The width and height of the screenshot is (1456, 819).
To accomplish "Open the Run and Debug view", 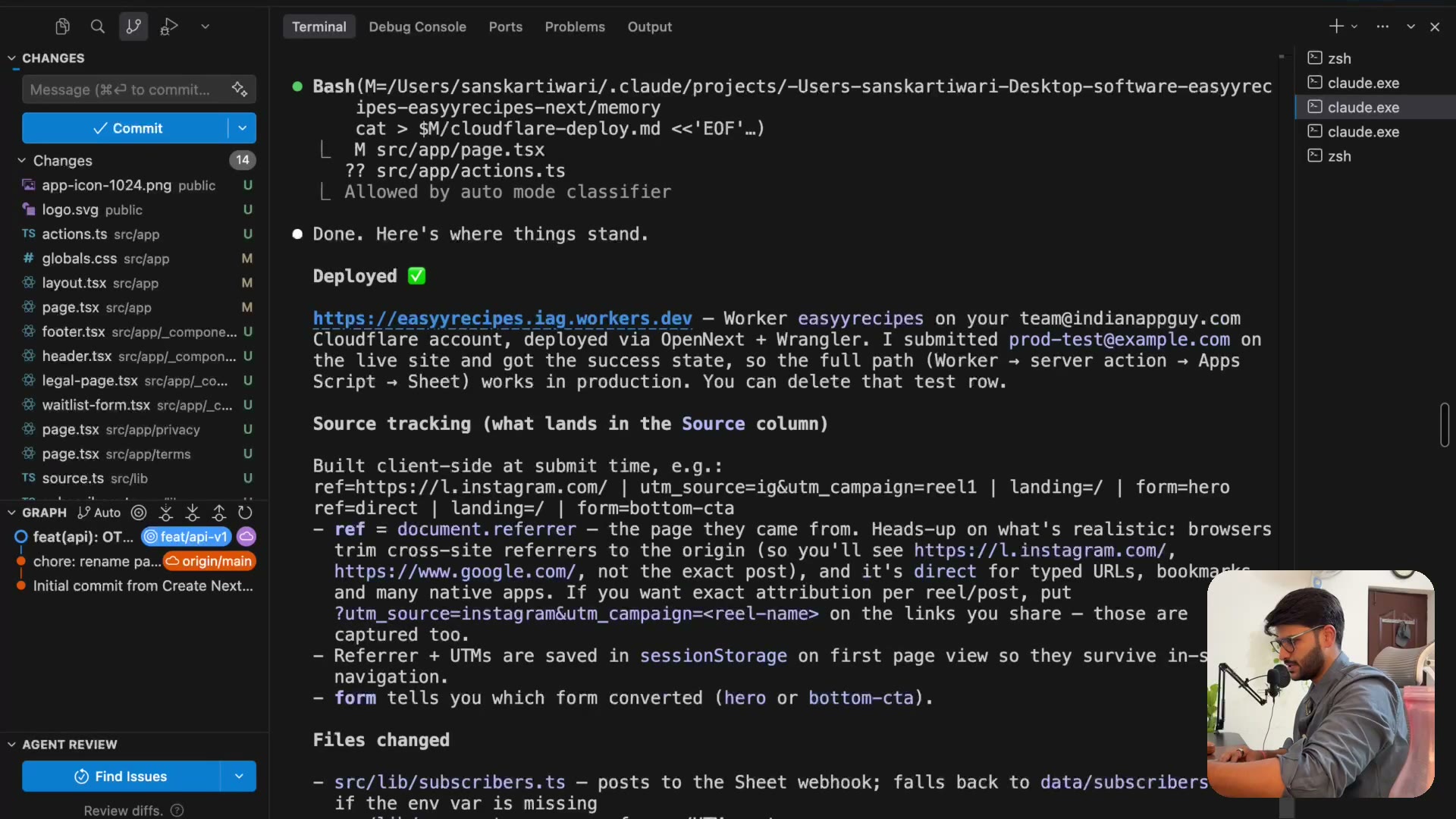I will click(169, 27).
